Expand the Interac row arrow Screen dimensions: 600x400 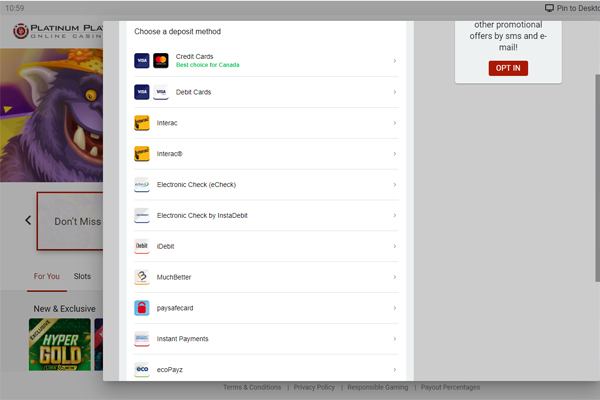tap(395, 123)
